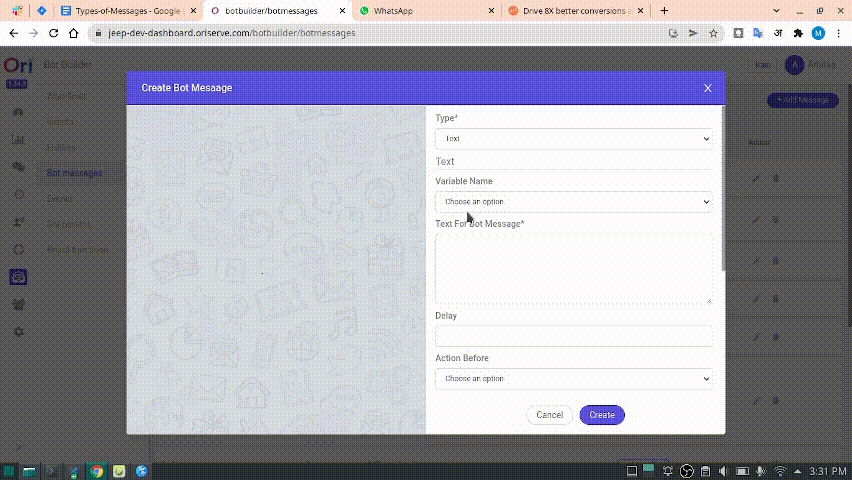Screen dimensions: 852x480
Task: Reload the current page
Action: (53, 33)
